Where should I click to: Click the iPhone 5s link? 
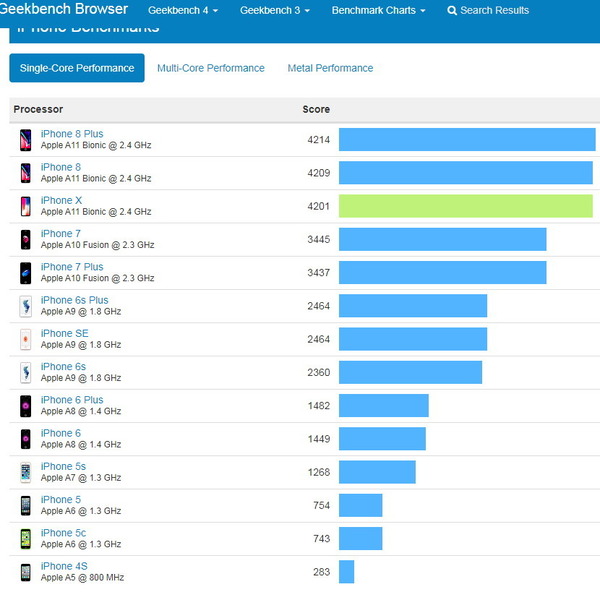(63, 466)
